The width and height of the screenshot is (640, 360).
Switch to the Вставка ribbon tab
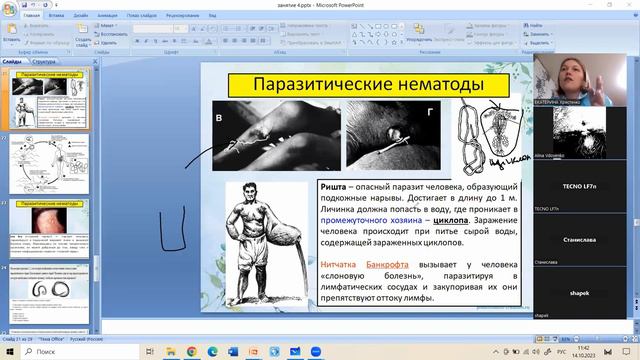pyautogui.click(x=56, y=16)
